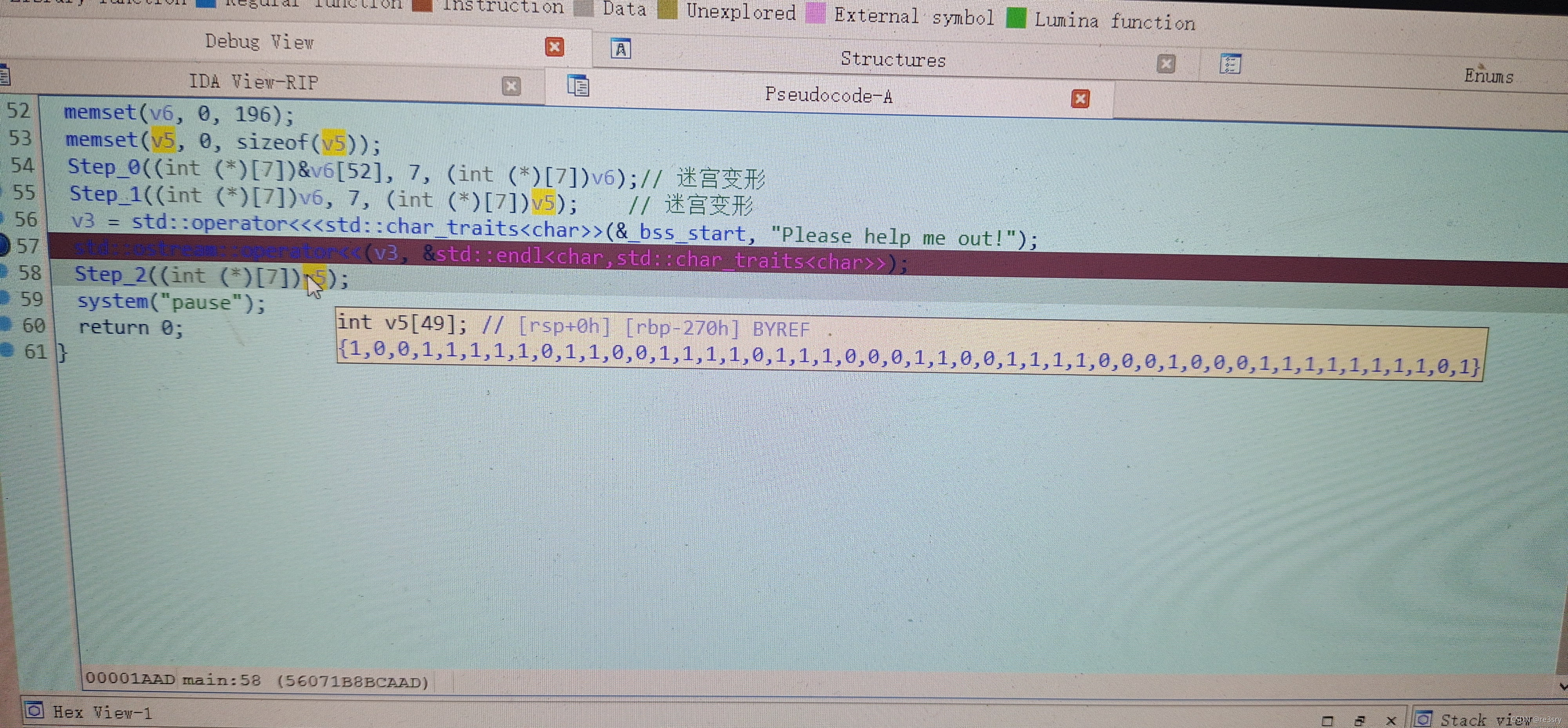Maximize the Hex View-1 panel

[x=1327, y=721]
